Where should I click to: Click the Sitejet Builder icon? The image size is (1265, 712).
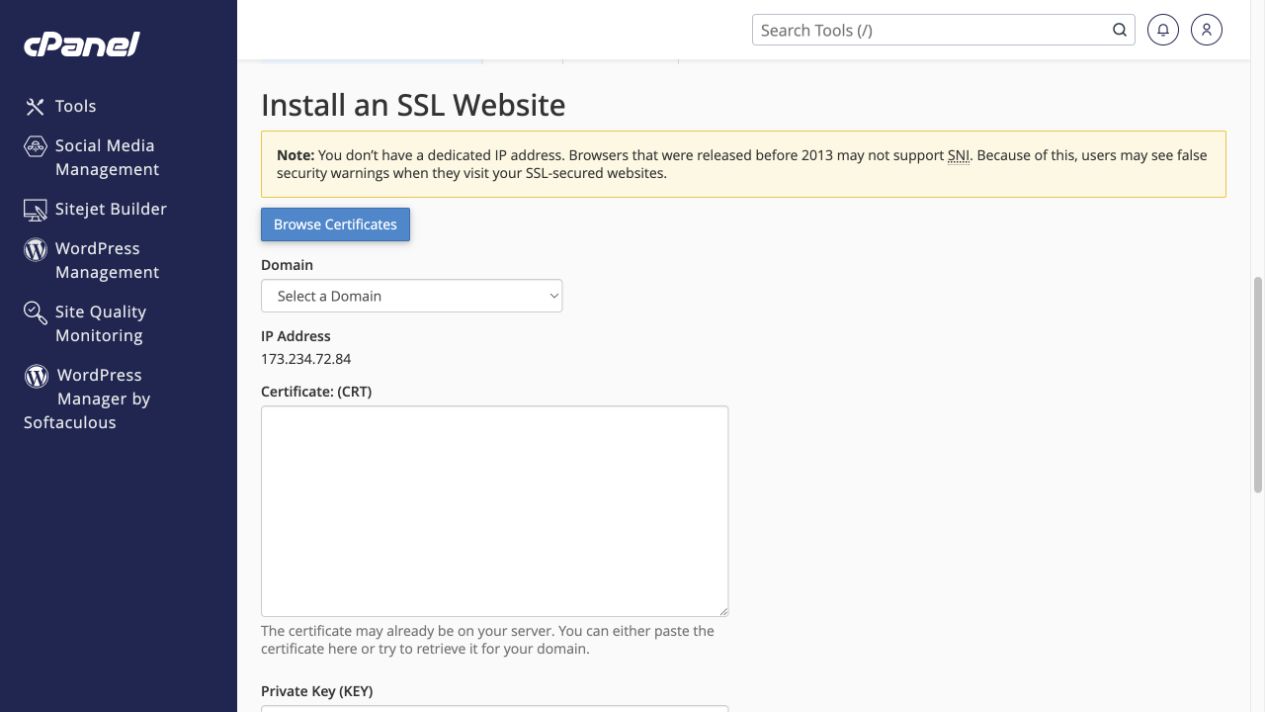(x=35, y=209)
